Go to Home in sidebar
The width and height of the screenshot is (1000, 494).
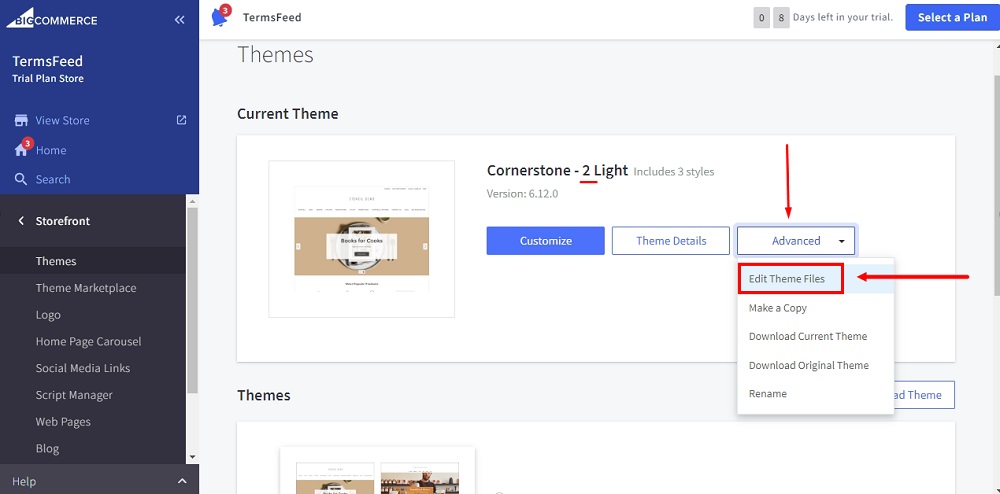(51, 150)
